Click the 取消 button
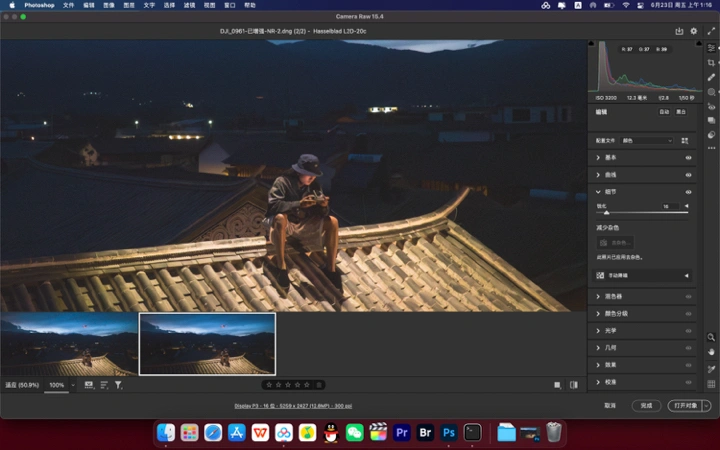Screen dimensions: 720x450 610,406
